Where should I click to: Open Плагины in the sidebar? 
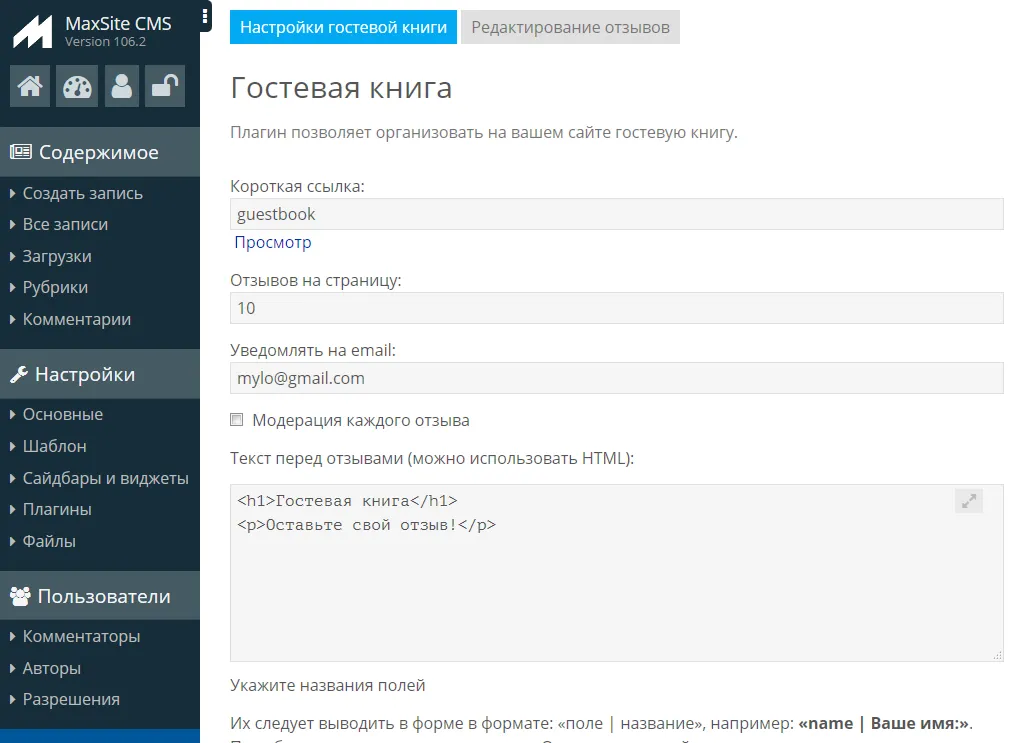[x=57, y=509]
